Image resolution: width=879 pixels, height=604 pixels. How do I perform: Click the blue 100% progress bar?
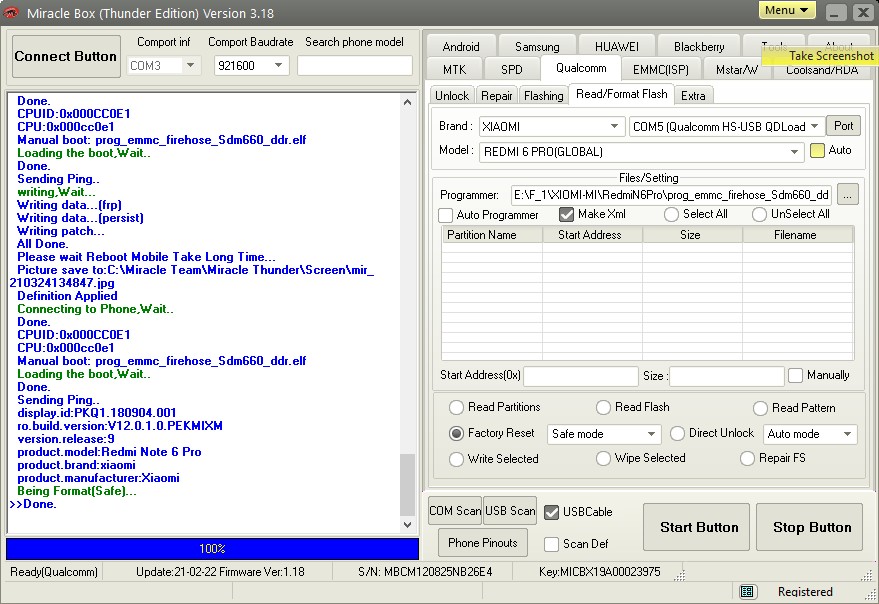tap(212, 549)
